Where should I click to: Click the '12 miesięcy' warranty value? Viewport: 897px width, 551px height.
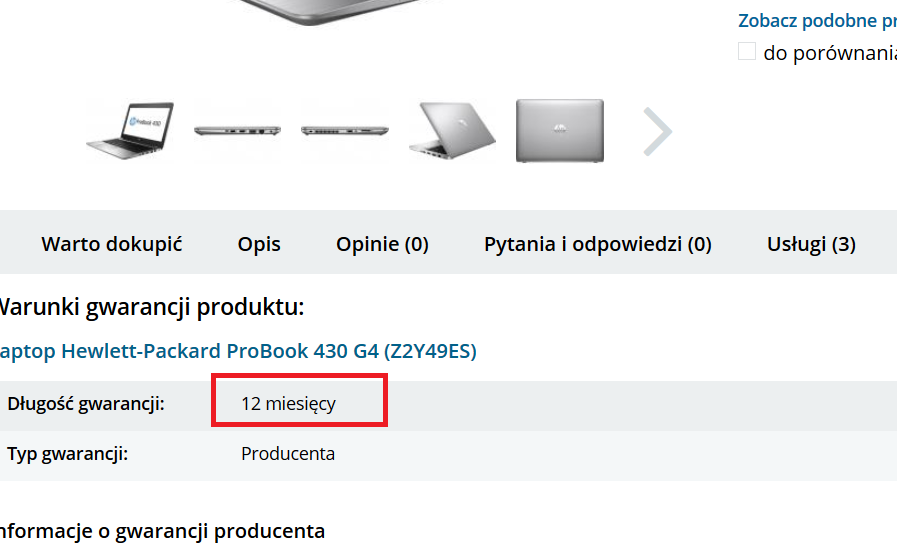(x=288, y=404)
